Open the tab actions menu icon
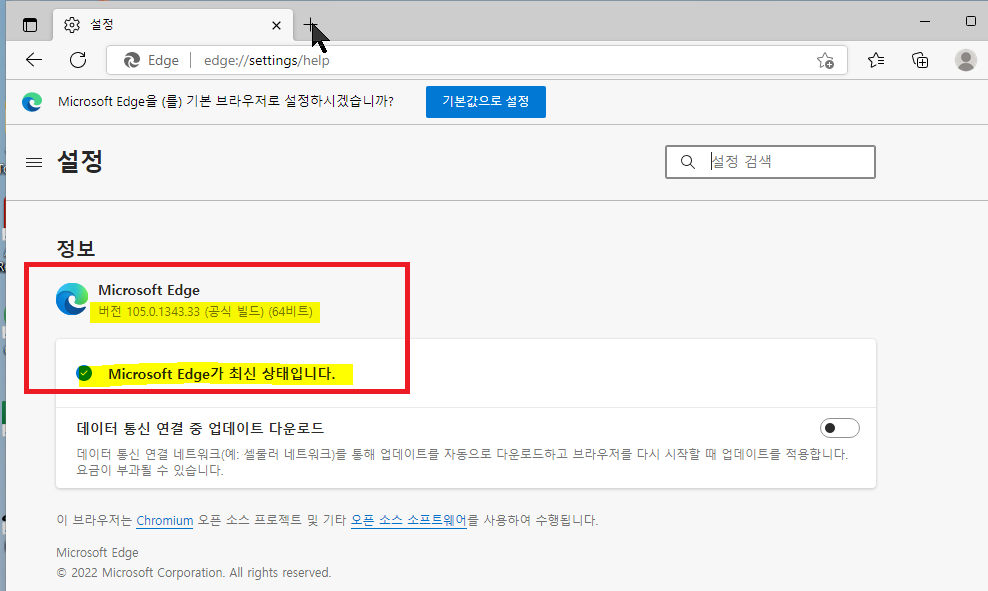This screenshot has width=988, height=591. click(x=30, y=25)
